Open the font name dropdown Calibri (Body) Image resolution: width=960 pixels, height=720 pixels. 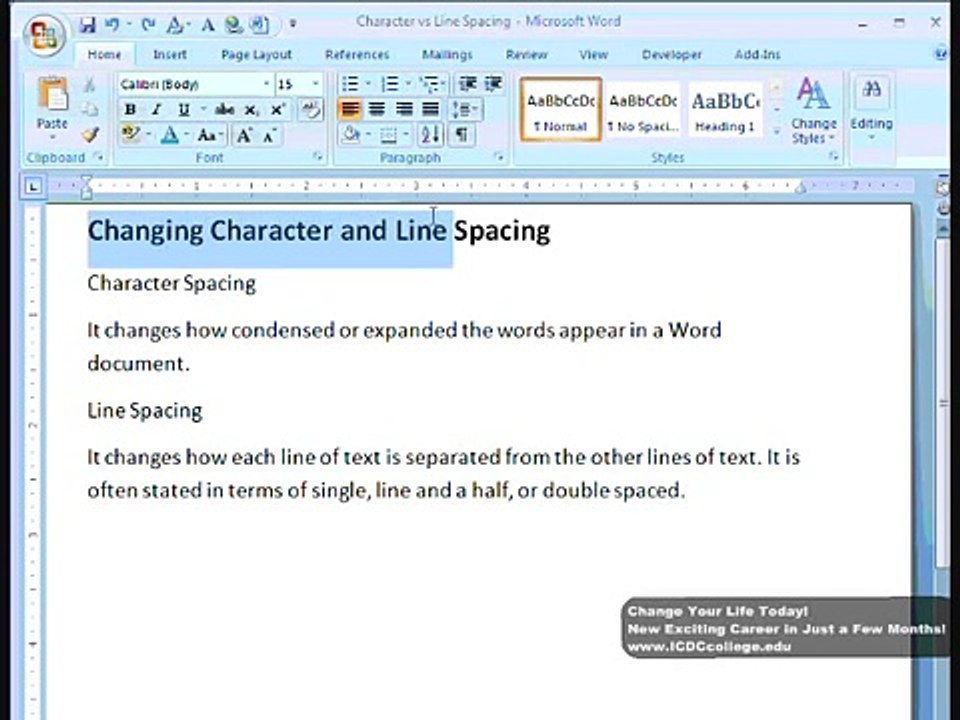266,84
